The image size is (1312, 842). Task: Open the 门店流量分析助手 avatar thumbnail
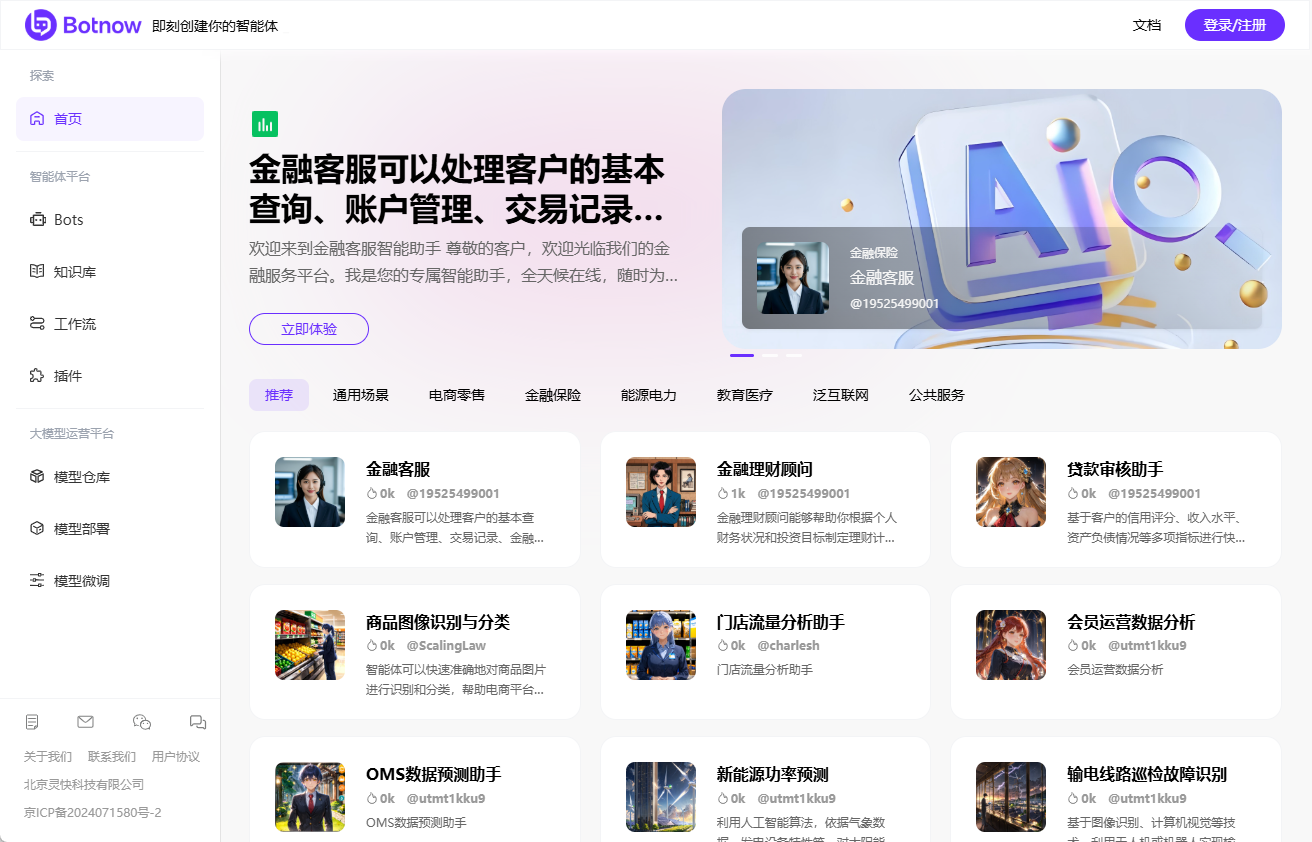pos(661,645)
